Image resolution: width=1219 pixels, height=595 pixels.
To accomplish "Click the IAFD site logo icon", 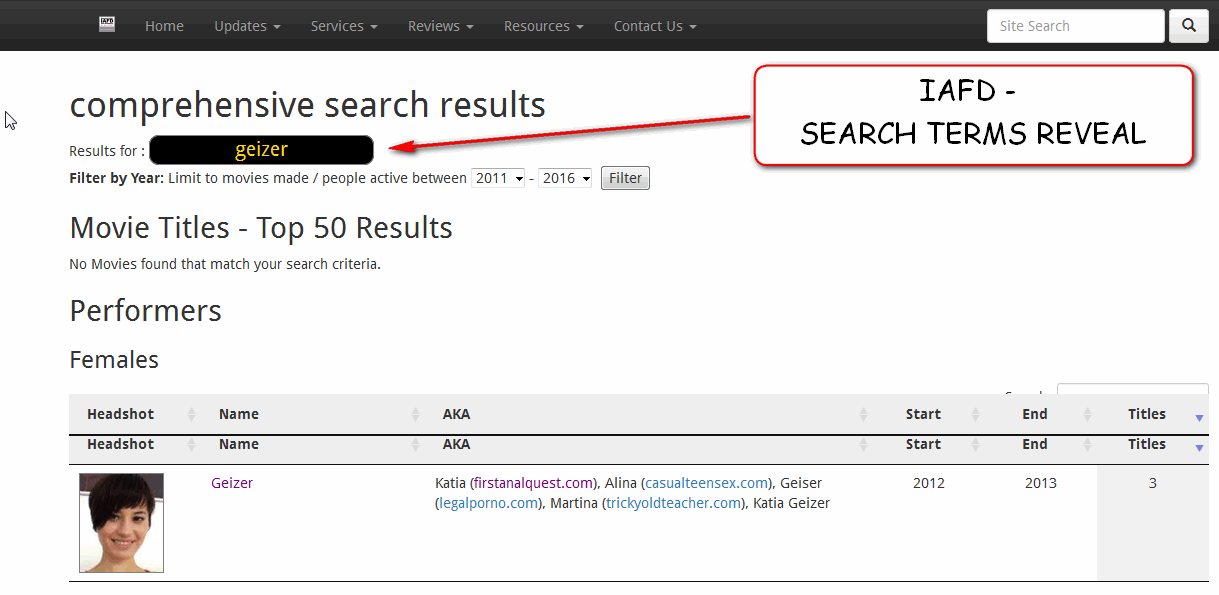I will [107, 25].
